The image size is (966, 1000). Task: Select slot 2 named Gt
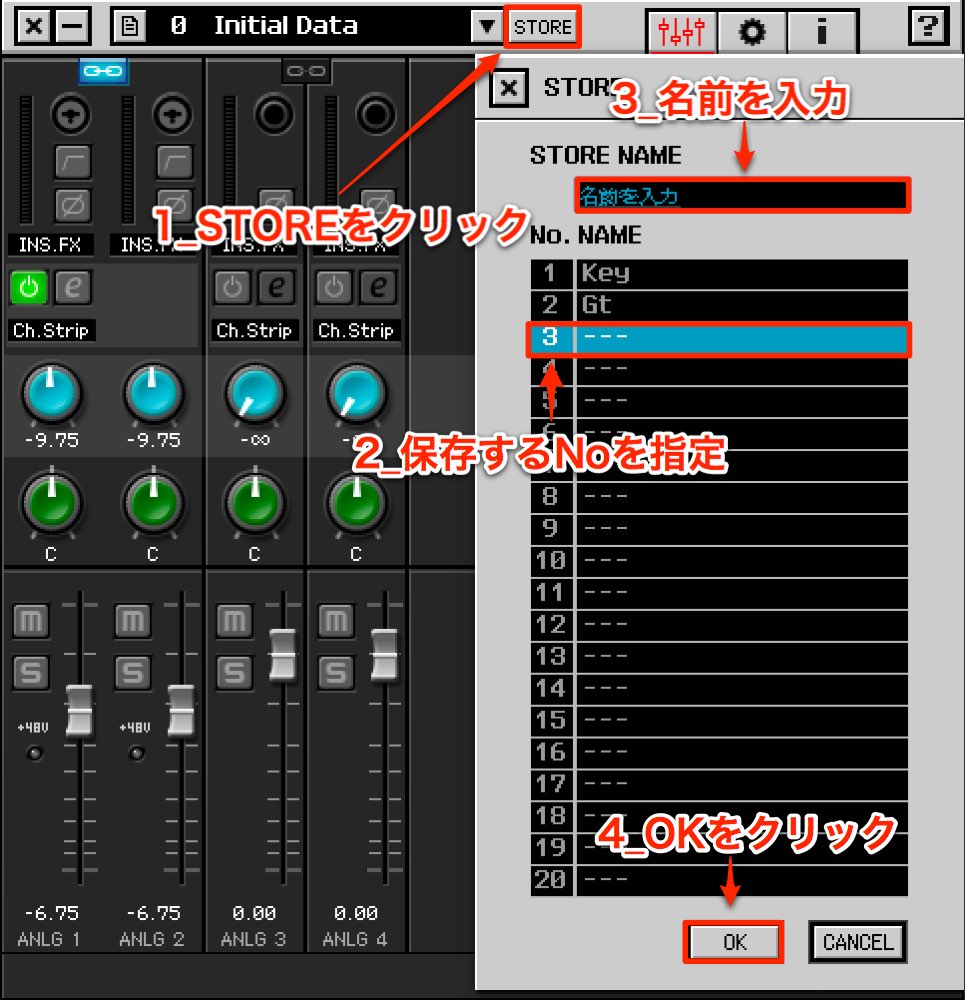pos(719,305)
